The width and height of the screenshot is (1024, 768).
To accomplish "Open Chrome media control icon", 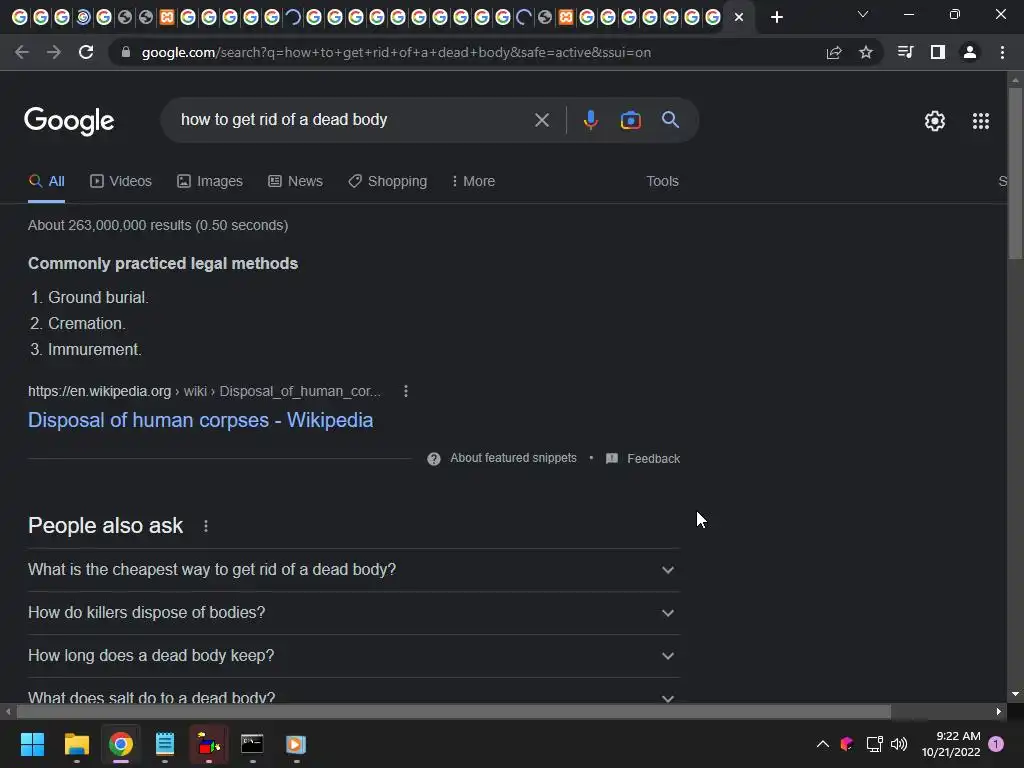I will point(905,52).
